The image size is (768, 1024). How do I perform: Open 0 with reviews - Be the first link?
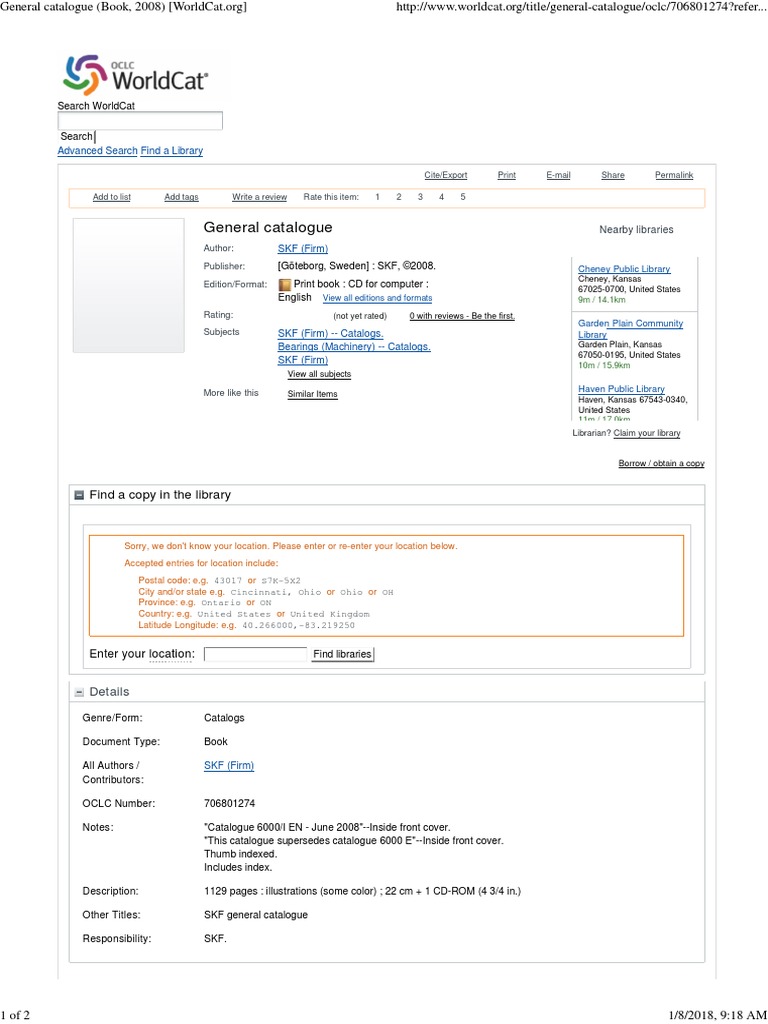tap(462, 316)
